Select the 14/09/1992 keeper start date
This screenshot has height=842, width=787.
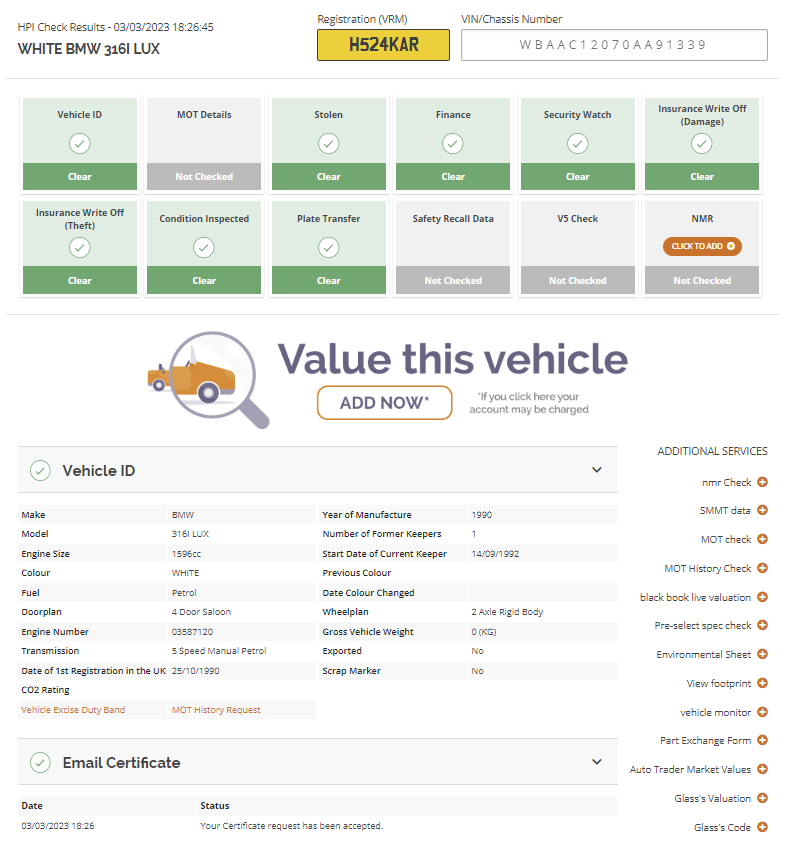[495, 554]
